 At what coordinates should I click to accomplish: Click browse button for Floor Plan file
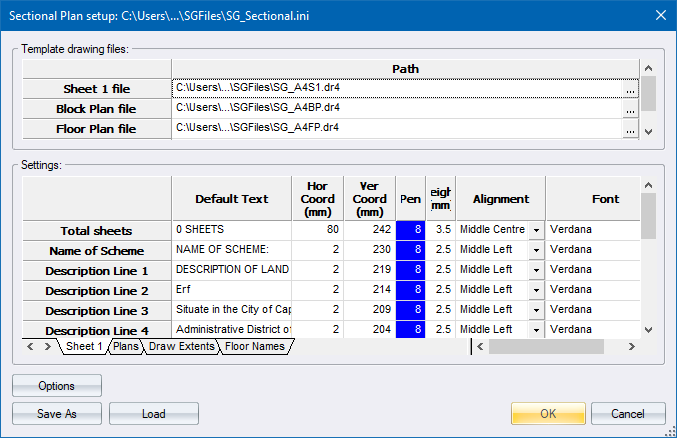[x=630, y=129]
